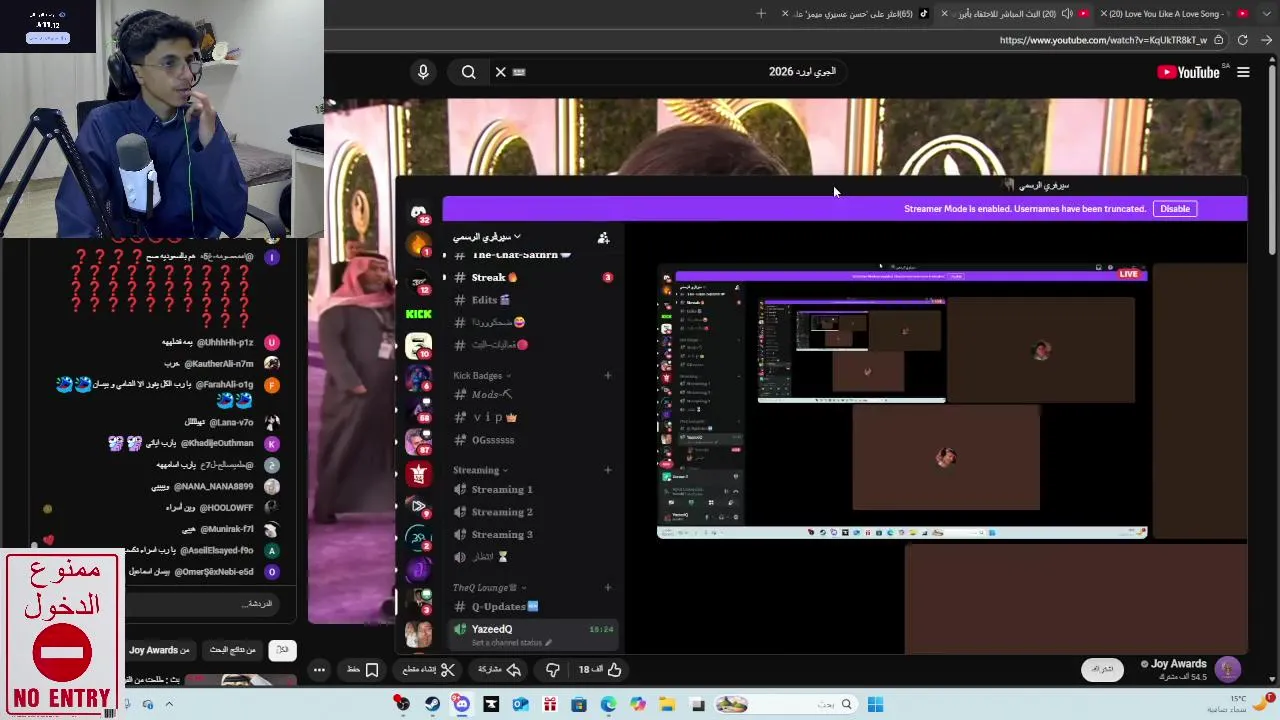The image size is (1280, 720).
Task: Open Outlook from the taskbar
Action: [x=520, y=705]
